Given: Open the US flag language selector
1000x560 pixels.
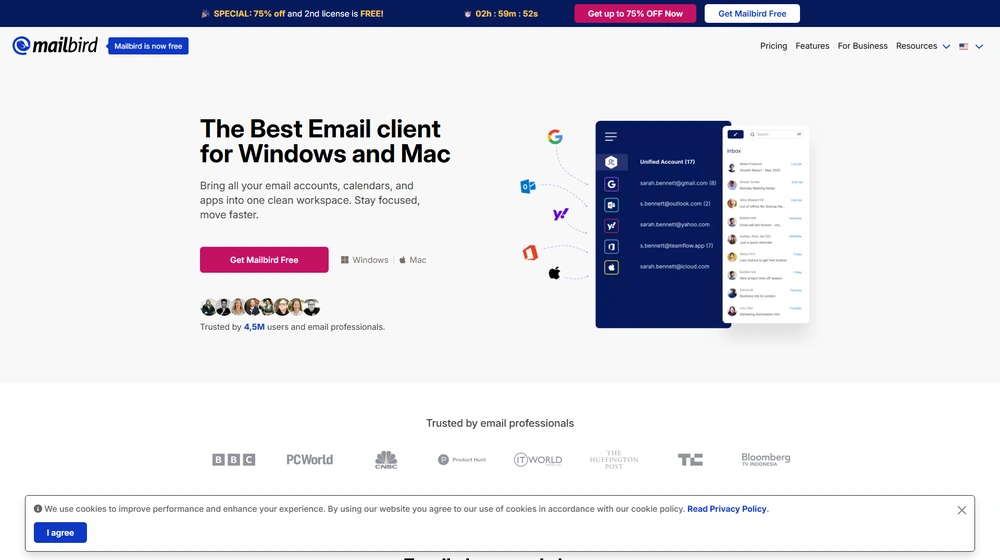Looking at the screenshot, I should [964, 46].
